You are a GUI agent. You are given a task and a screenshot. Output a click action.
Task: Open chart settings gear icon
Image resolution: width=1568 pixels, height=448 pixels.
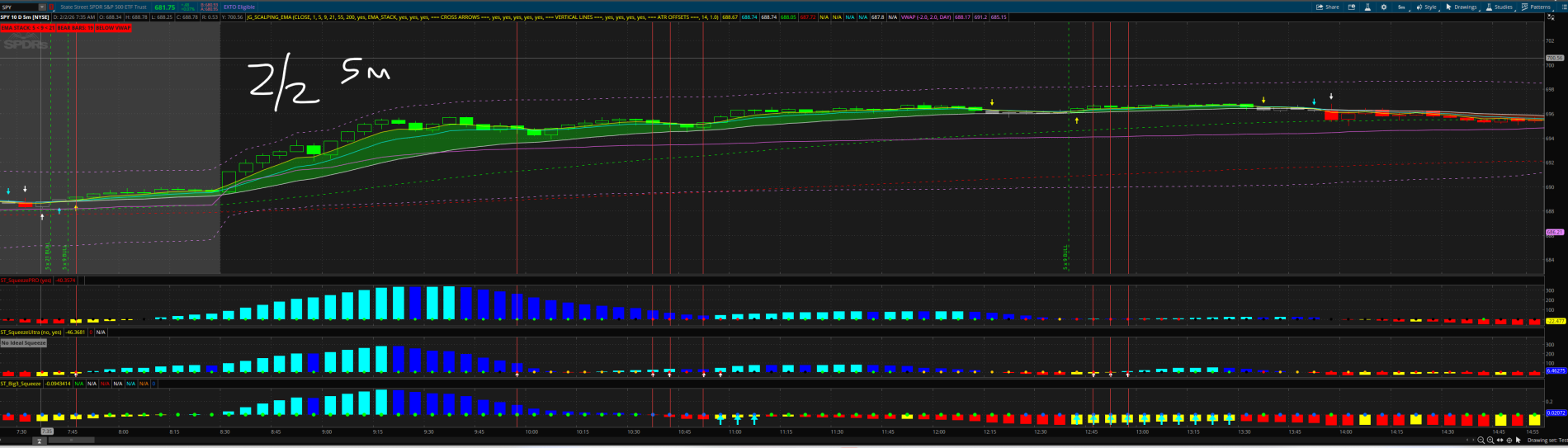click(1384, 7)
